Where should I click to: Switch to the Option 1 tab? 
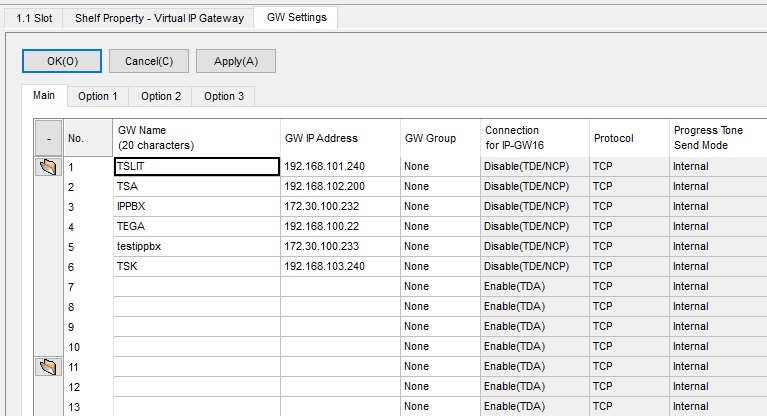click(98, 96)
